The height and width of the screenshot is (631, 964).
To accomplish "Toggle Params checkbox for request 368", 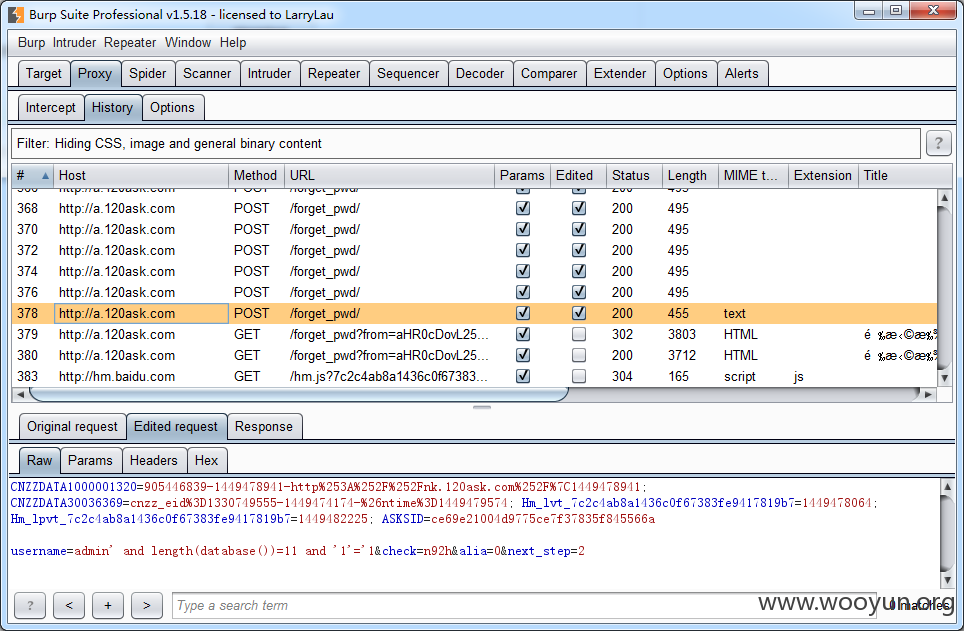I will tap(523, 208).
